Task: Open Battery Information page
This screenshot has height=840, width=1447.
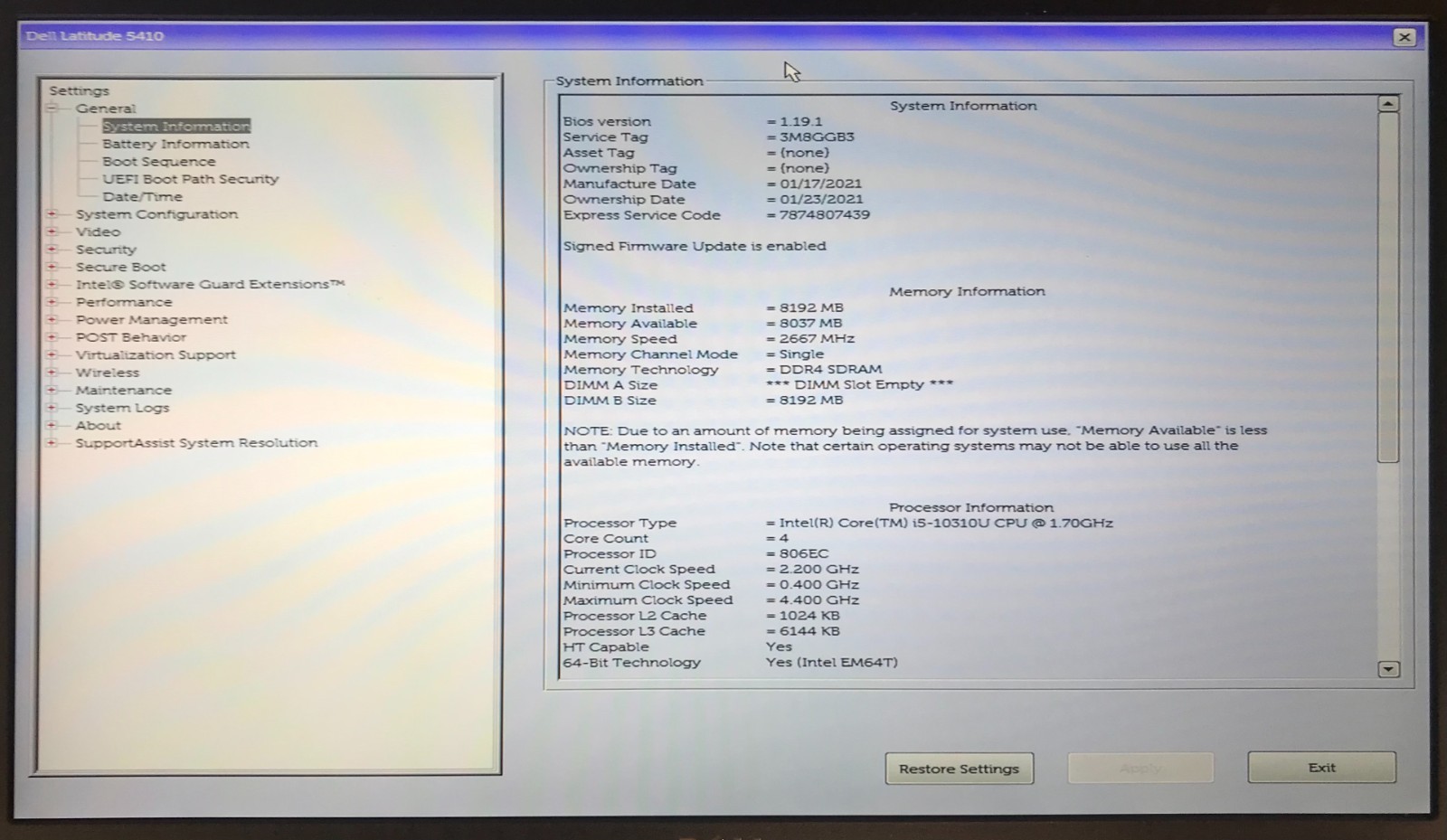Action: (175, 144)
